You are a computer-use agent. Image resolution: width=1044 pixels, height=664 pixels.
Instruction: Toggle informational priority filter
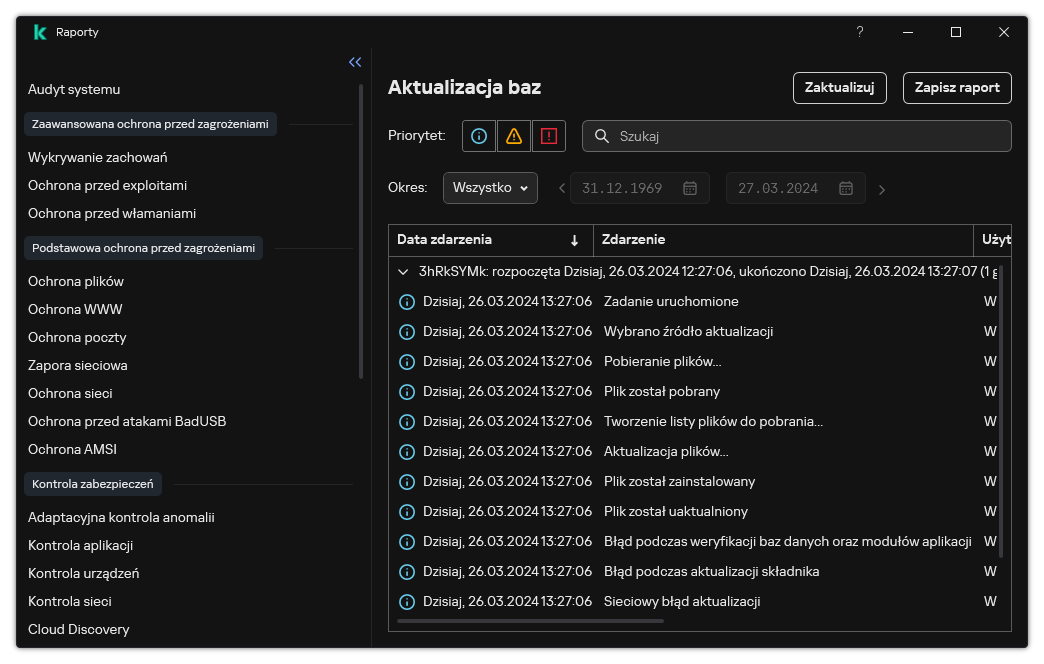pyautogui.click(x=479, y=136)
